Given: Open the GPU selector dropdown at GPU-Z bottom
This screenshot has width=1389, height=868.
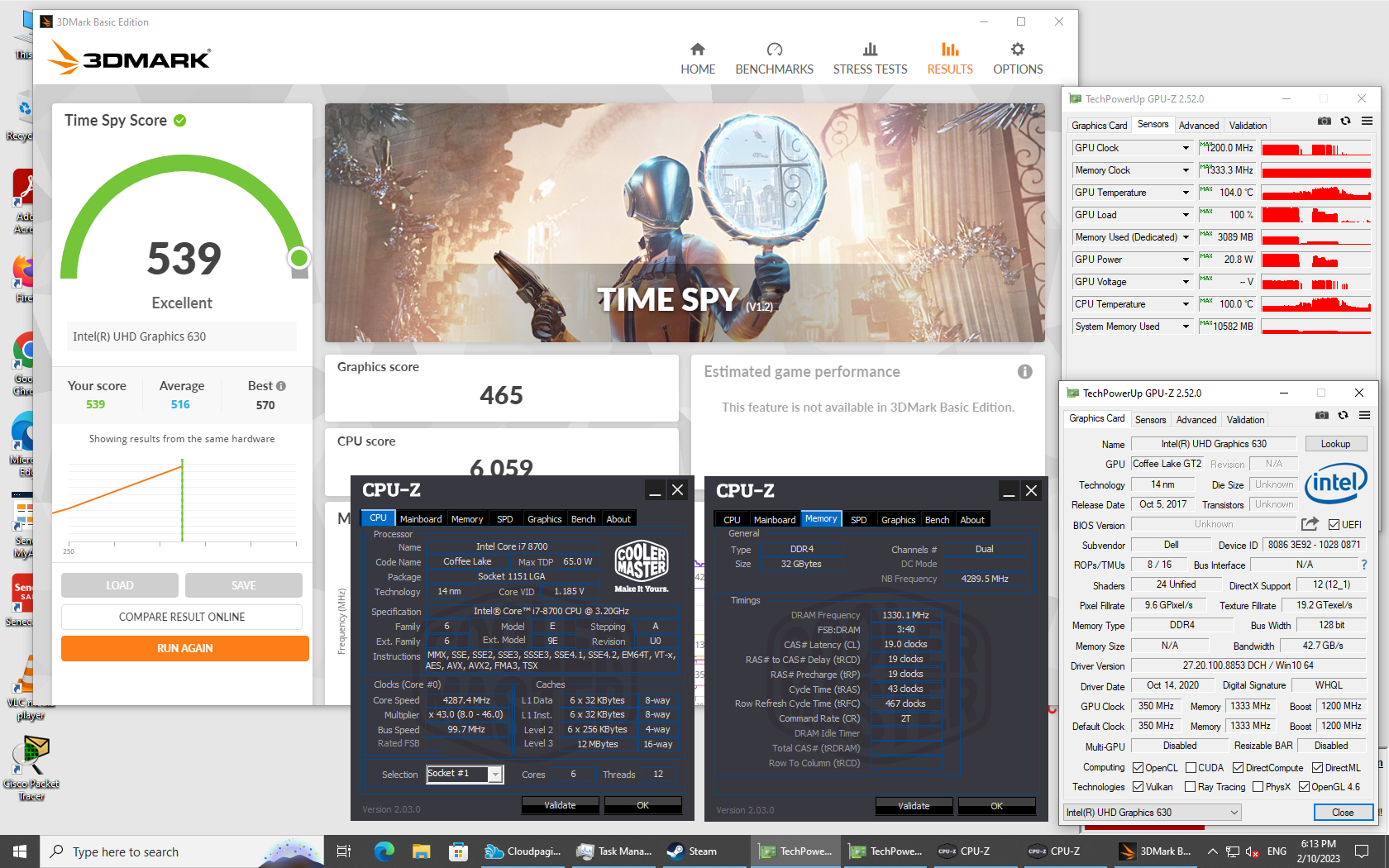Looking at the screenshot, I should [1153, 813].
